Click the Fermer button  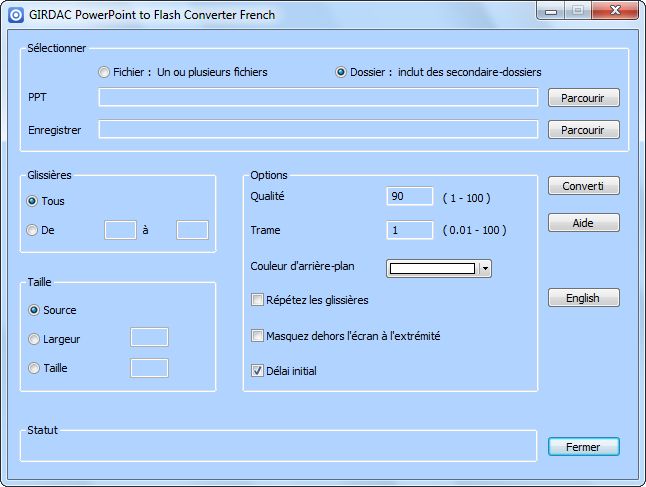tap(583, 447)
